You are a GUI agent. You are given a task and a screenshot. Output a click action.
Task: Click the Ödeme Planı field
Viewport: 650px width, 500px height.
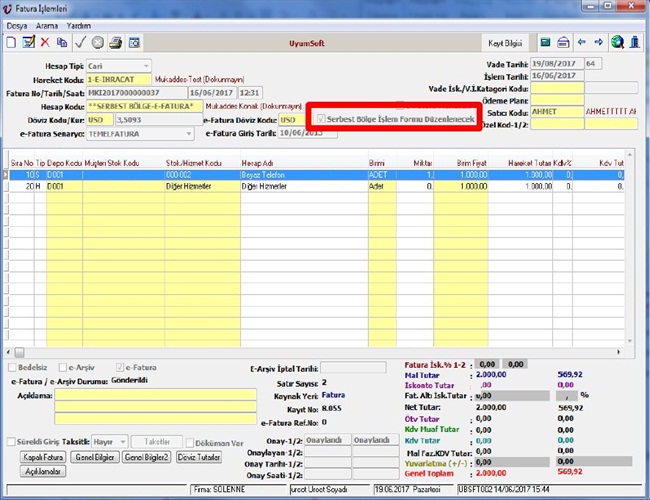click(557, 100)
